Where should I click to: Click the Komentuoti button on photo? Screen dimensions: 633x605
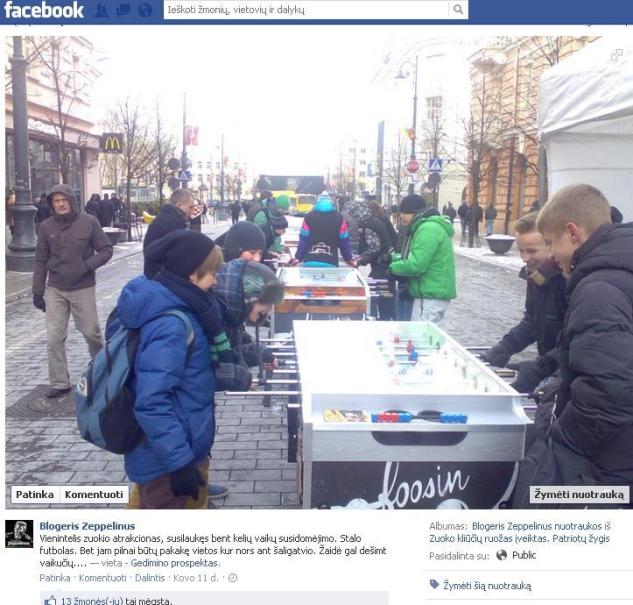(94, 494)
